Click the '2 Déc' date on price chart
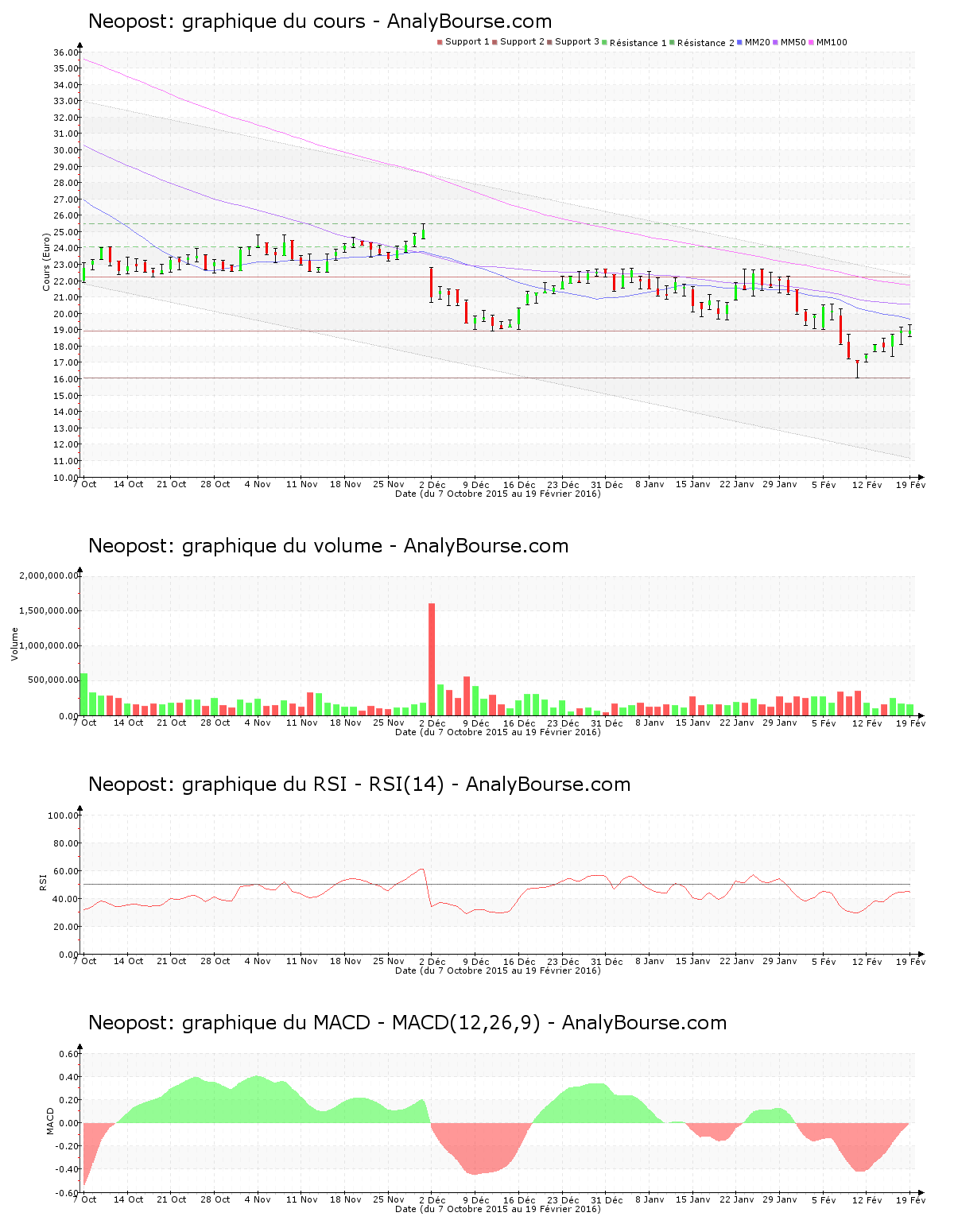 [432, 485]
